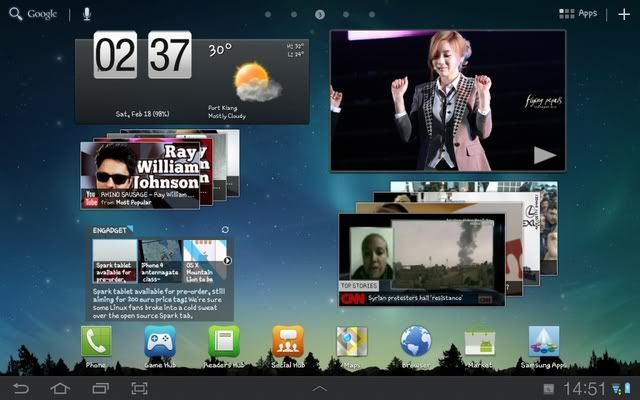The width and height of the screenshot is (640, 400).
Task: Go to Home screen via navigation bar
Action: tap(60, 387)
